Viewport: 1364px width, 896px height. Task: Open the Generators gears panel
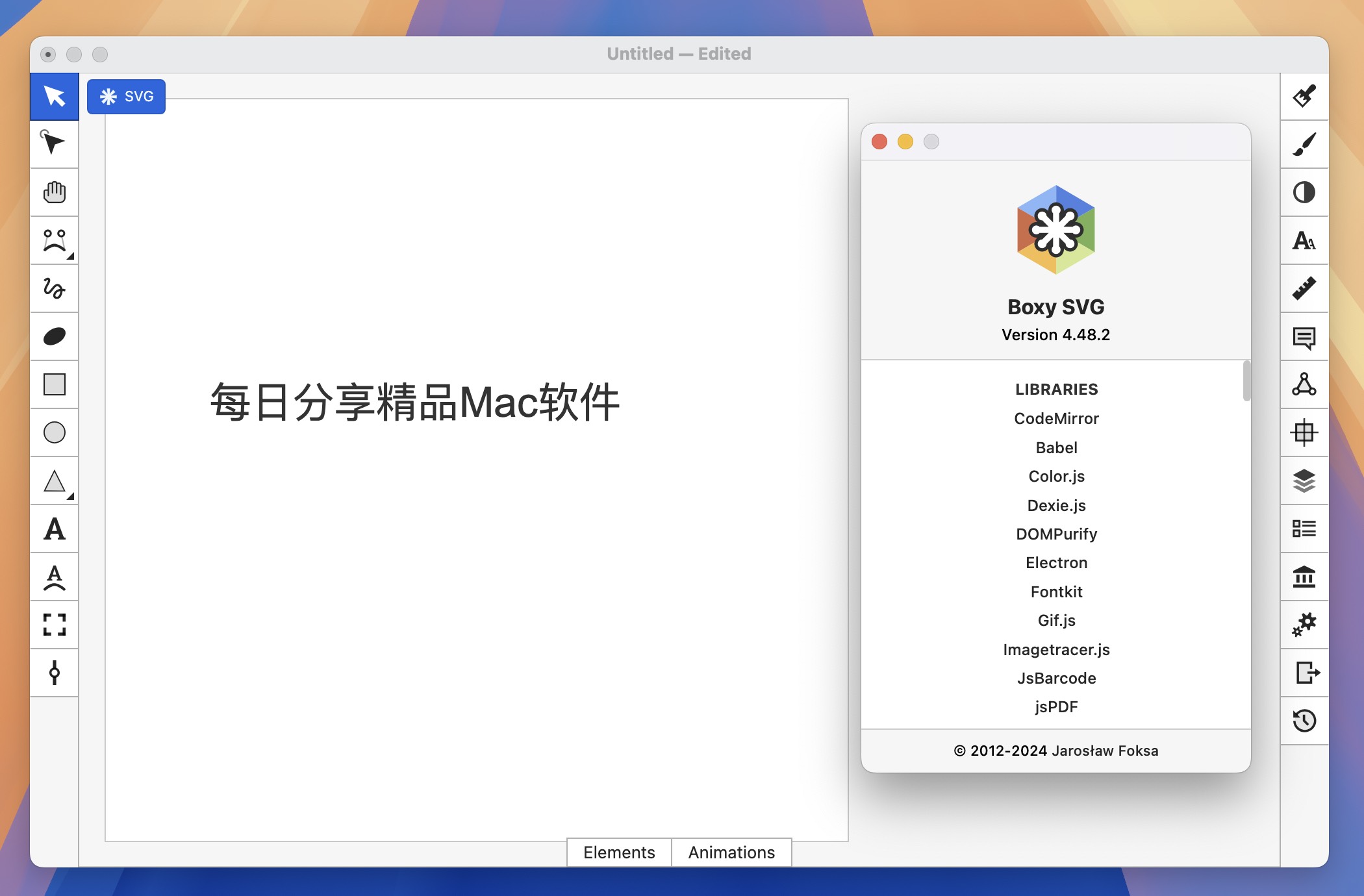[x=1304, y=625]
